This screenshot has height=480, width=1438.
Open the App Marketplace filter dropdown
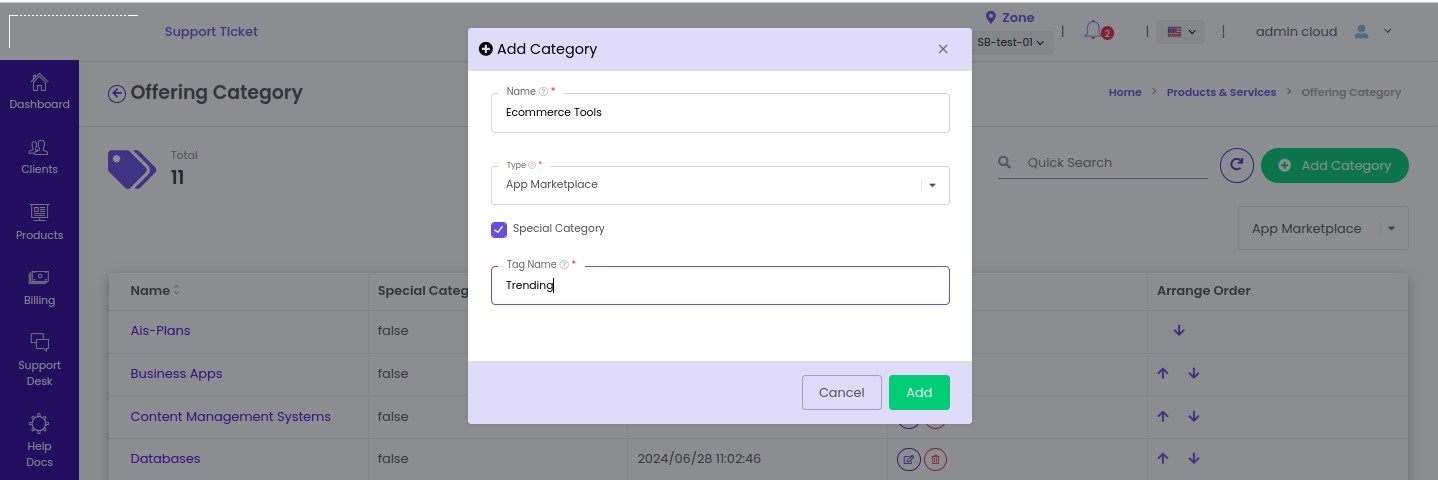point(1323,228)
